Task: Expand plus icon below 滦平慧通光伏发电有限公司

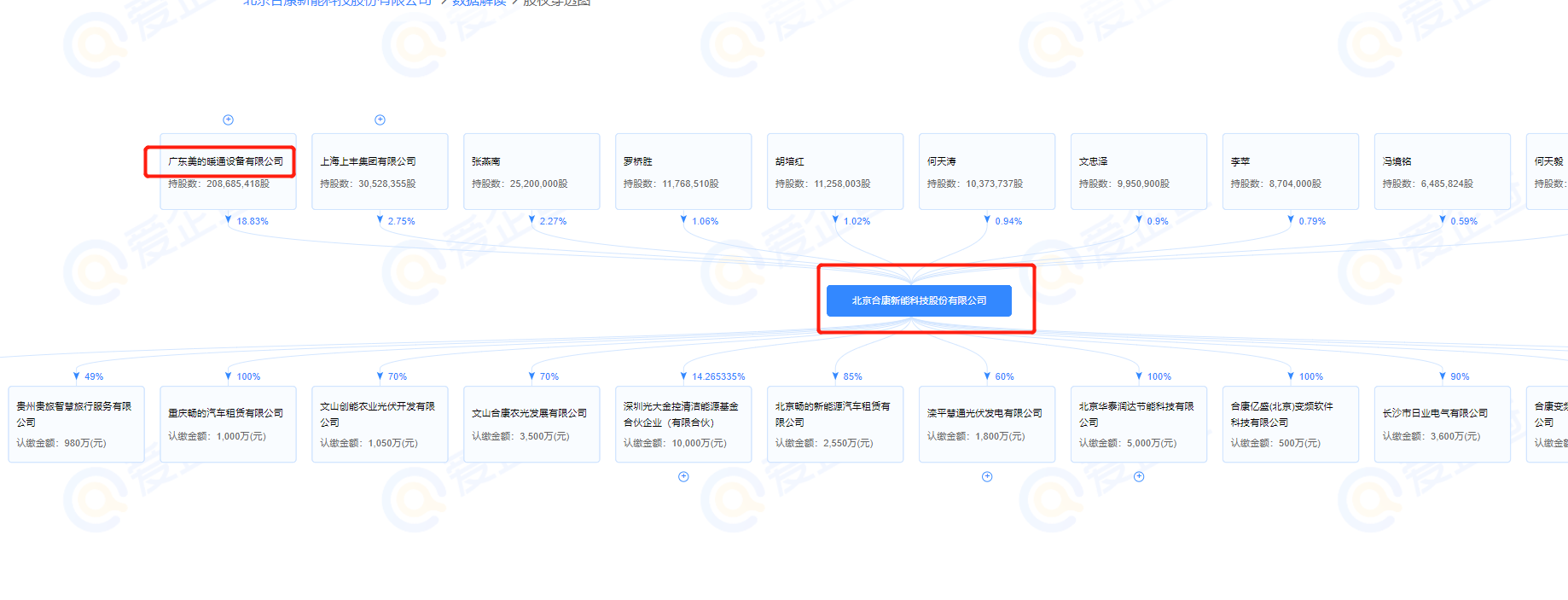Action: click(x=987, y=477)
